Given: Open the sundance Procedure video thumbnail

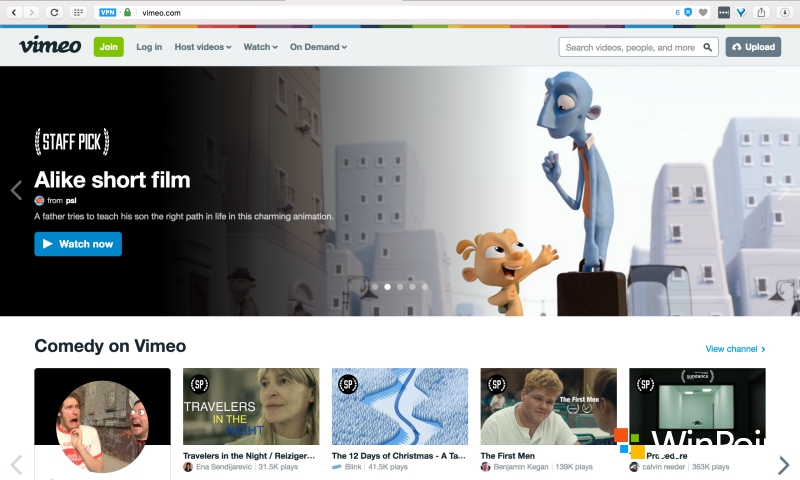Looking at the screenshot, I should (x=697, y=407).
